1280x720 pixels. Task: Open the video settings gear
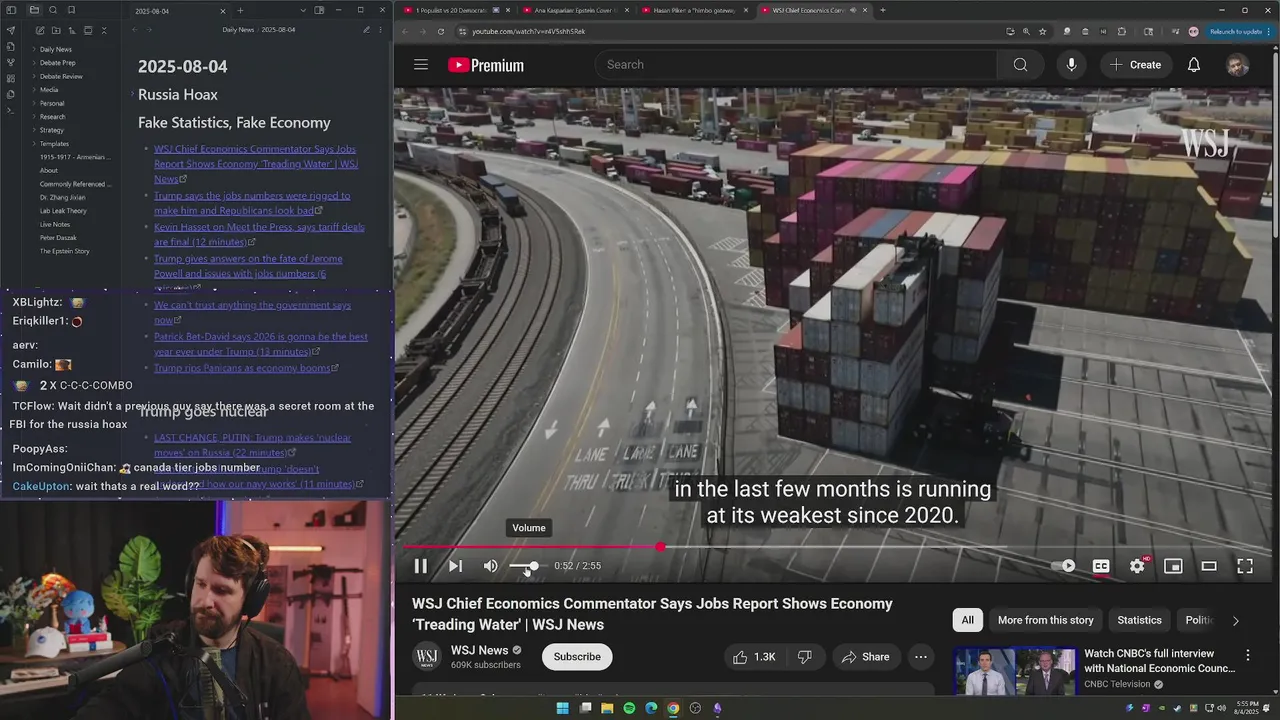(1137, 566)
